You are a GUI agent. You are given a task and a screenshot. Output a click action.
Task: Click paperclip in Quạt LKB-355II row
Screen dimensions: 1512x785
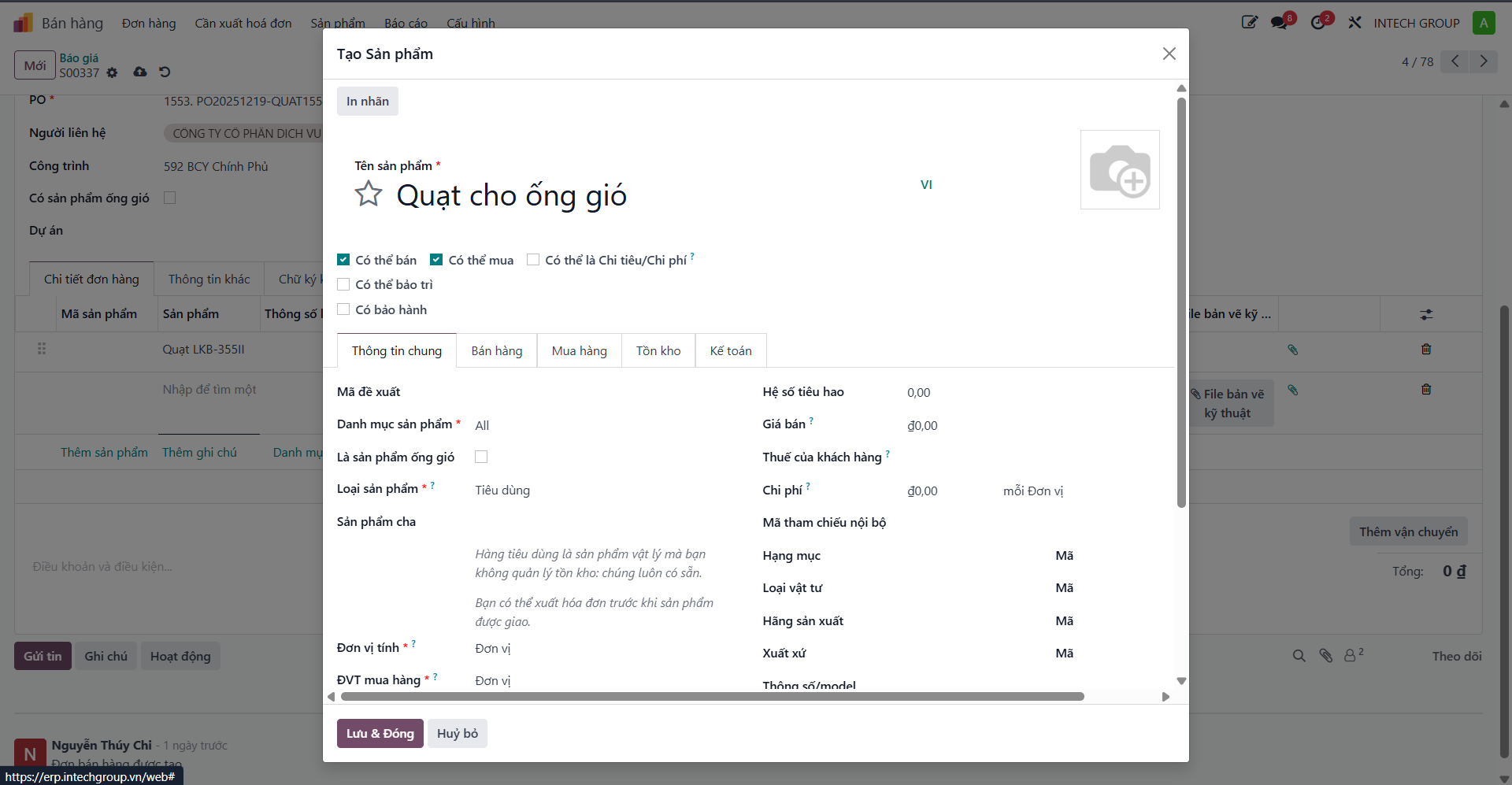1292,350
